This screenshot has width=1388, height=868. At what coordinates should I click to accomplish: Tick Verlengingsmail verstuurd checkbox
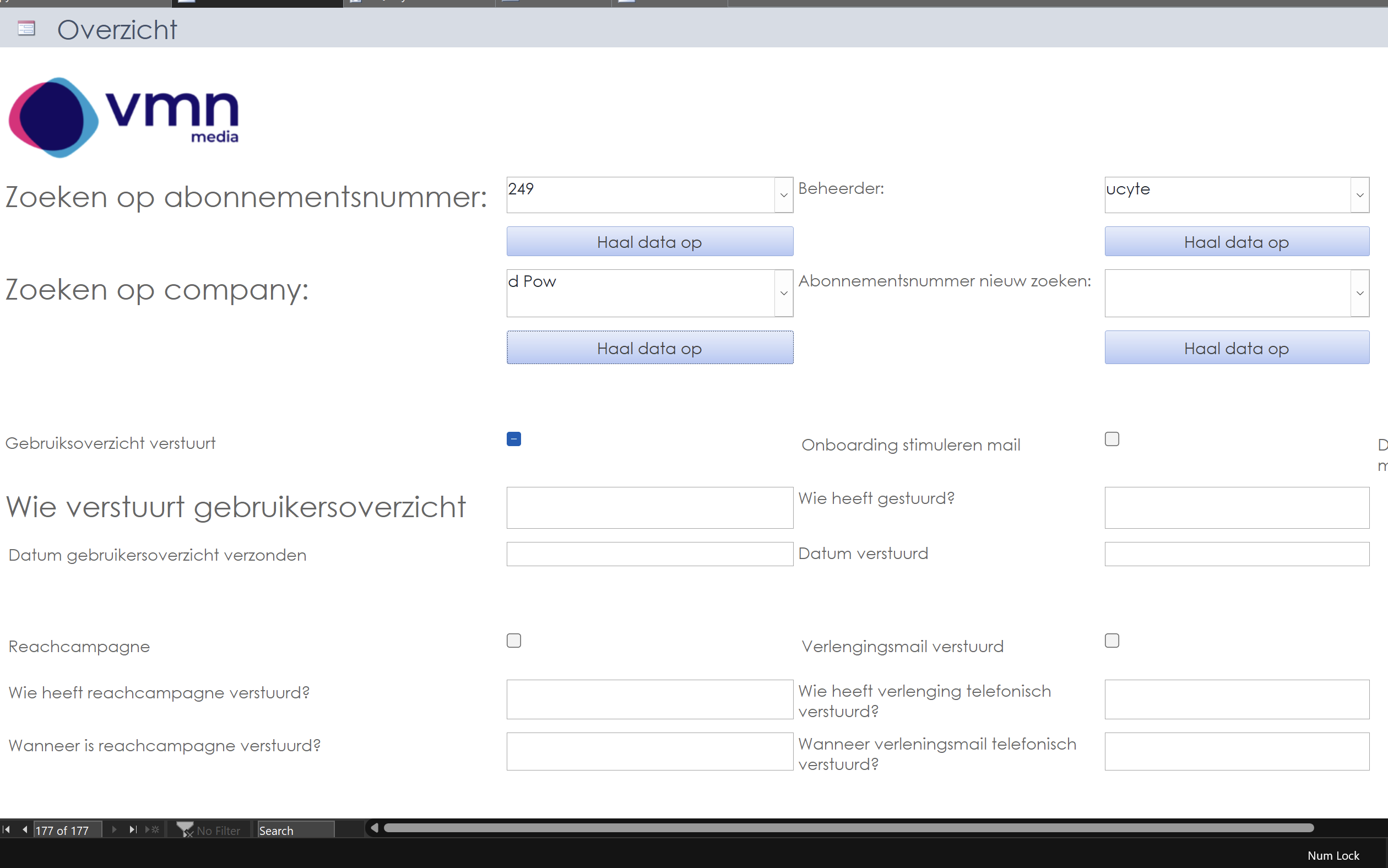(1112, 641)
